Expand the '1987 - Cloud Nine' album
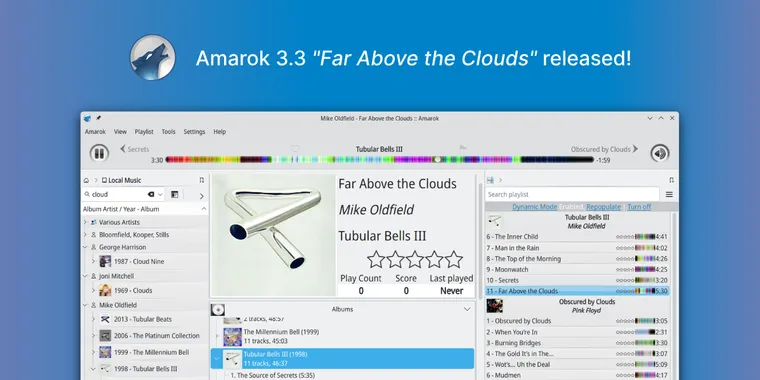This screenshot has width=760, height=380. [x=93, y=262]
